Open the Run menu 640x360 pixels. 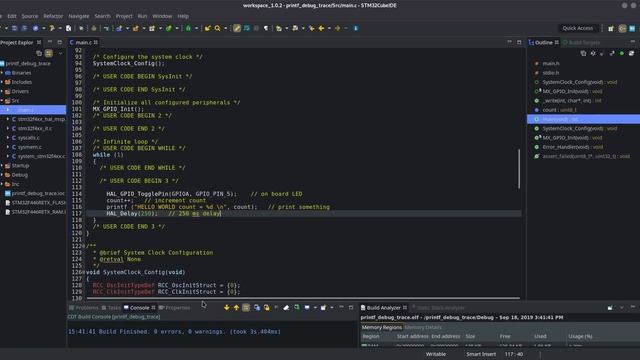142,16
